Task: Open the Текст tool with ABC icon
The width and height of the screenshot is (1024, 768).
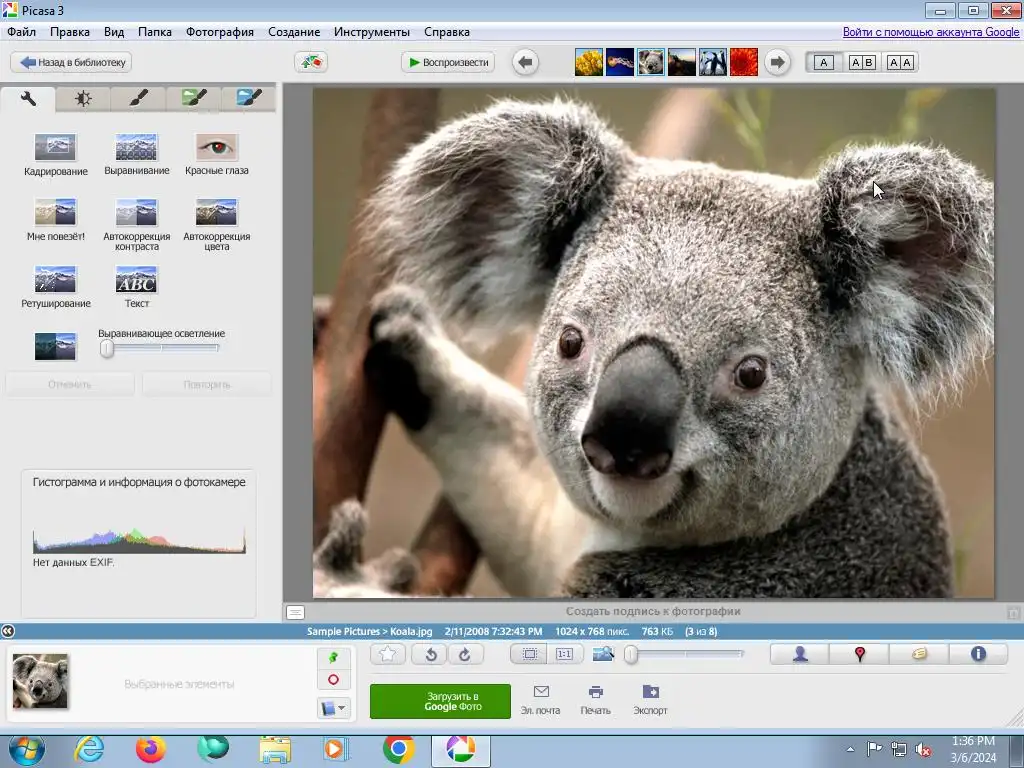Action: coord(136,280)
